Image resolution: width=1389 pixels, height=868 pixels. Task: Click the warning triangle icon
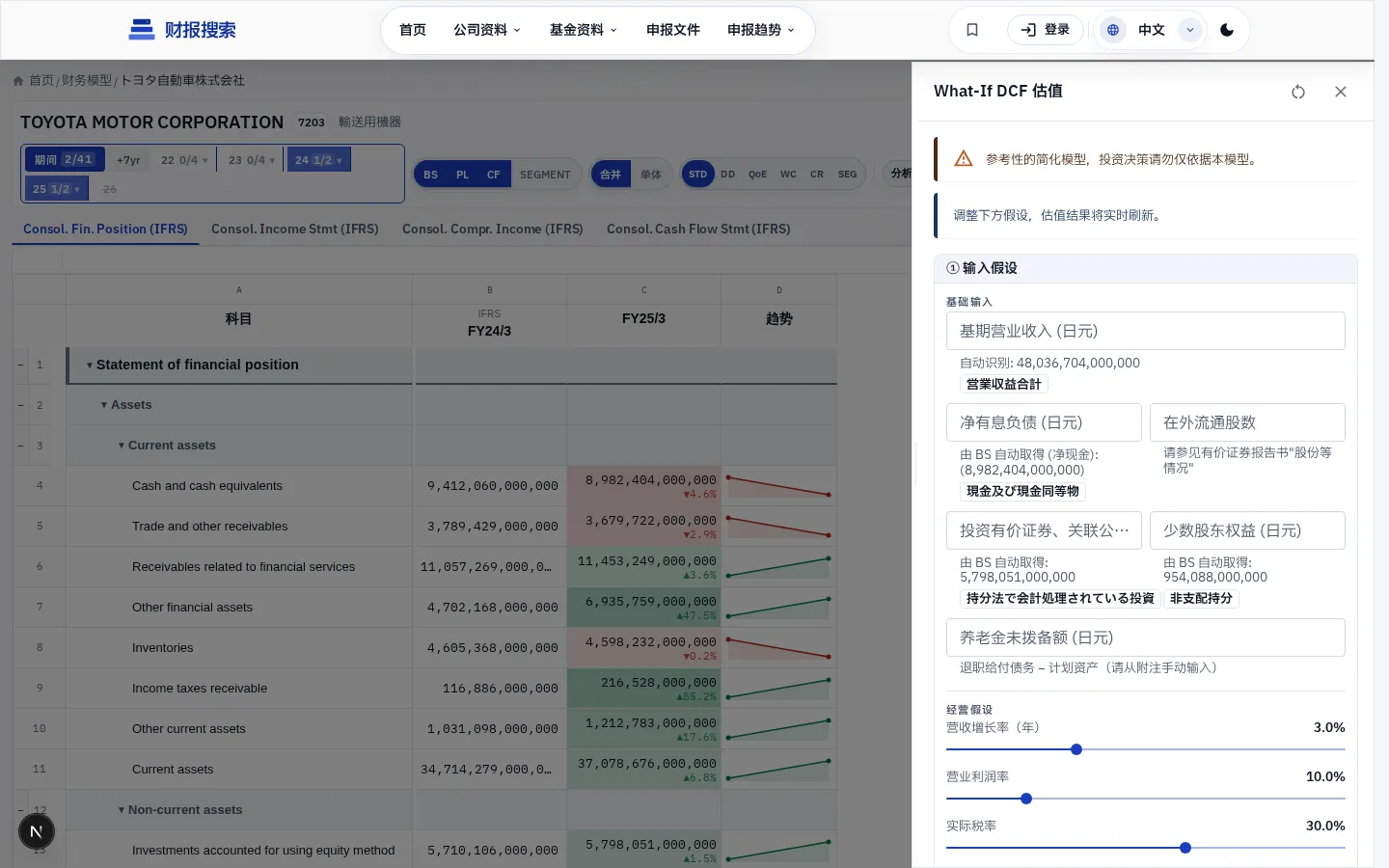click(x=964, y=159)
